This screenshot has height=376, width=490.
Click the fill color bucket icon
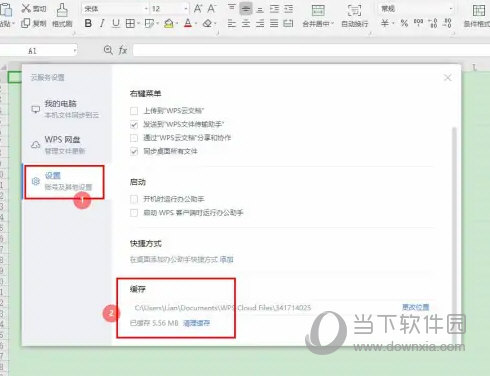(x=169, y=23)
